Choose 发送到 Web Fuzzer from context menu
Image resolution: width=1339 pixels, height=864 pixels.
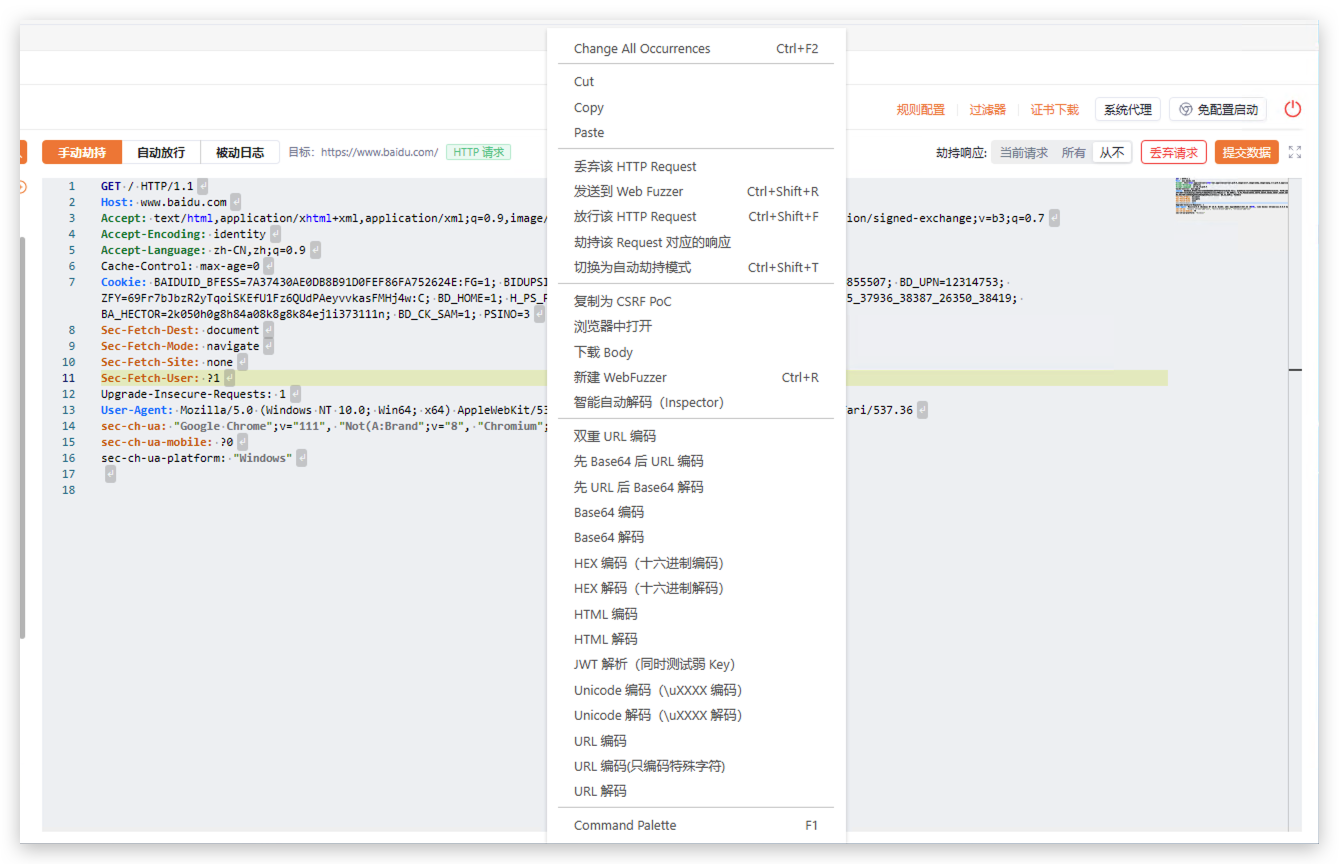point(628,192)
